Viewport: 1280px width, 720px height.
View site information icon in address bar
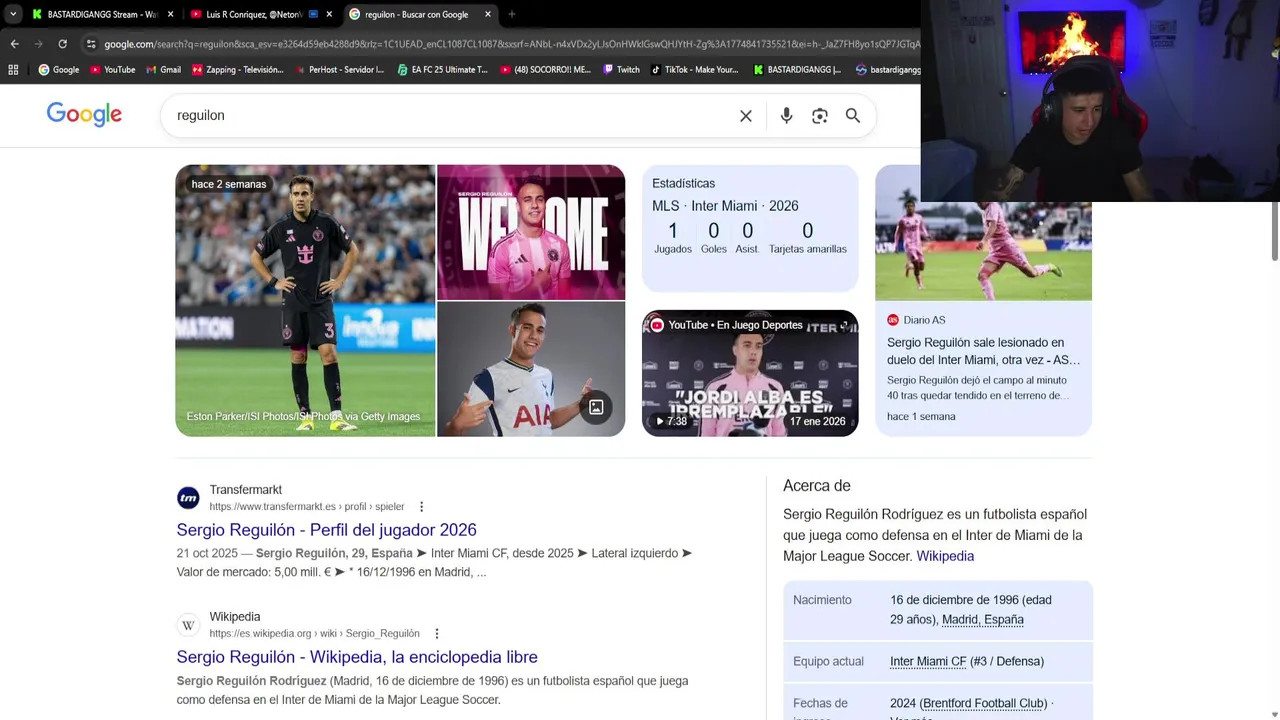point(91,44)
